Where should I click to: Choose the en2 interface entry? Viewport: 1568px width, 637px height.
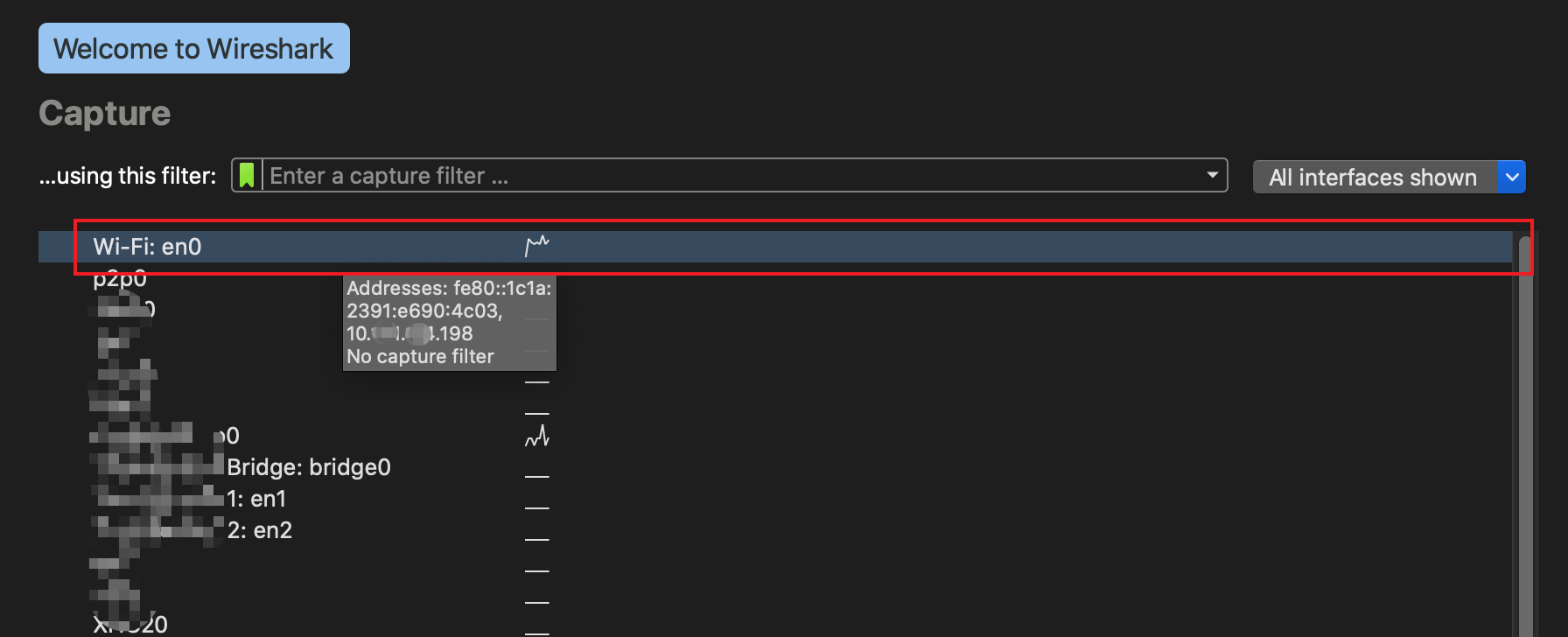259,530
